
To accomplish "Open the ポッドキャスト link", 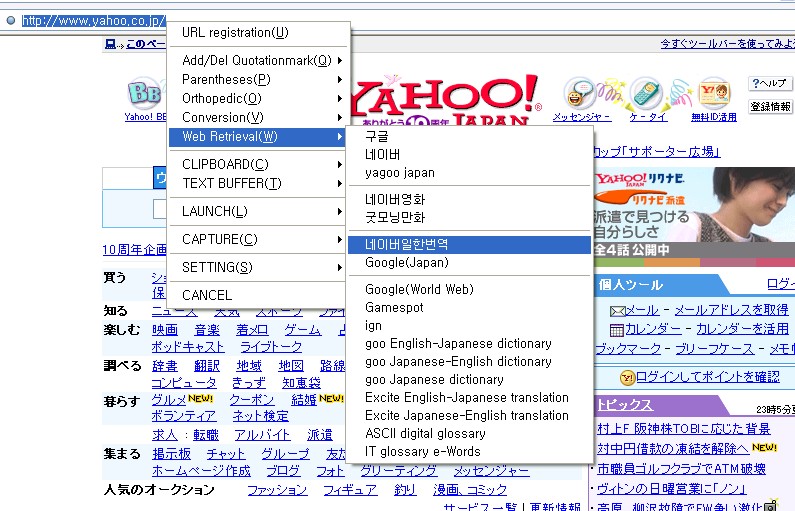I will (x=188, y=347).
